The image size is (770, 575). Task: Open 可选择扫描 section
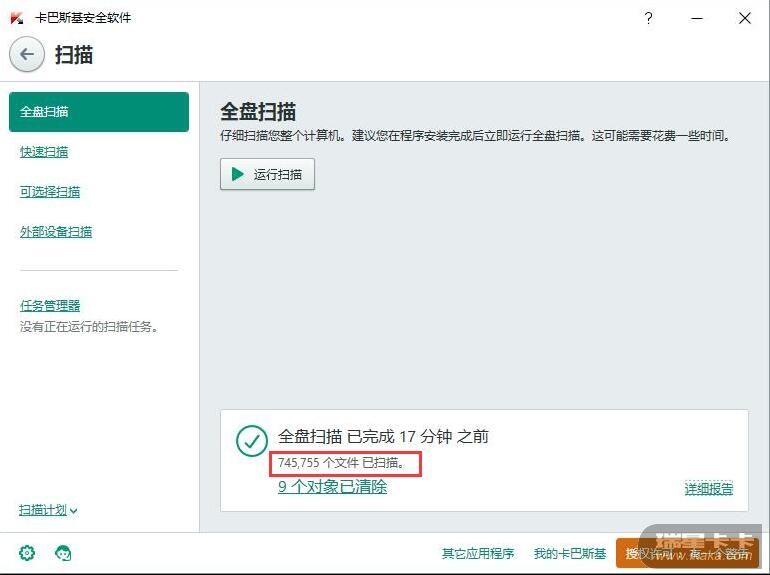click(50, 192)
